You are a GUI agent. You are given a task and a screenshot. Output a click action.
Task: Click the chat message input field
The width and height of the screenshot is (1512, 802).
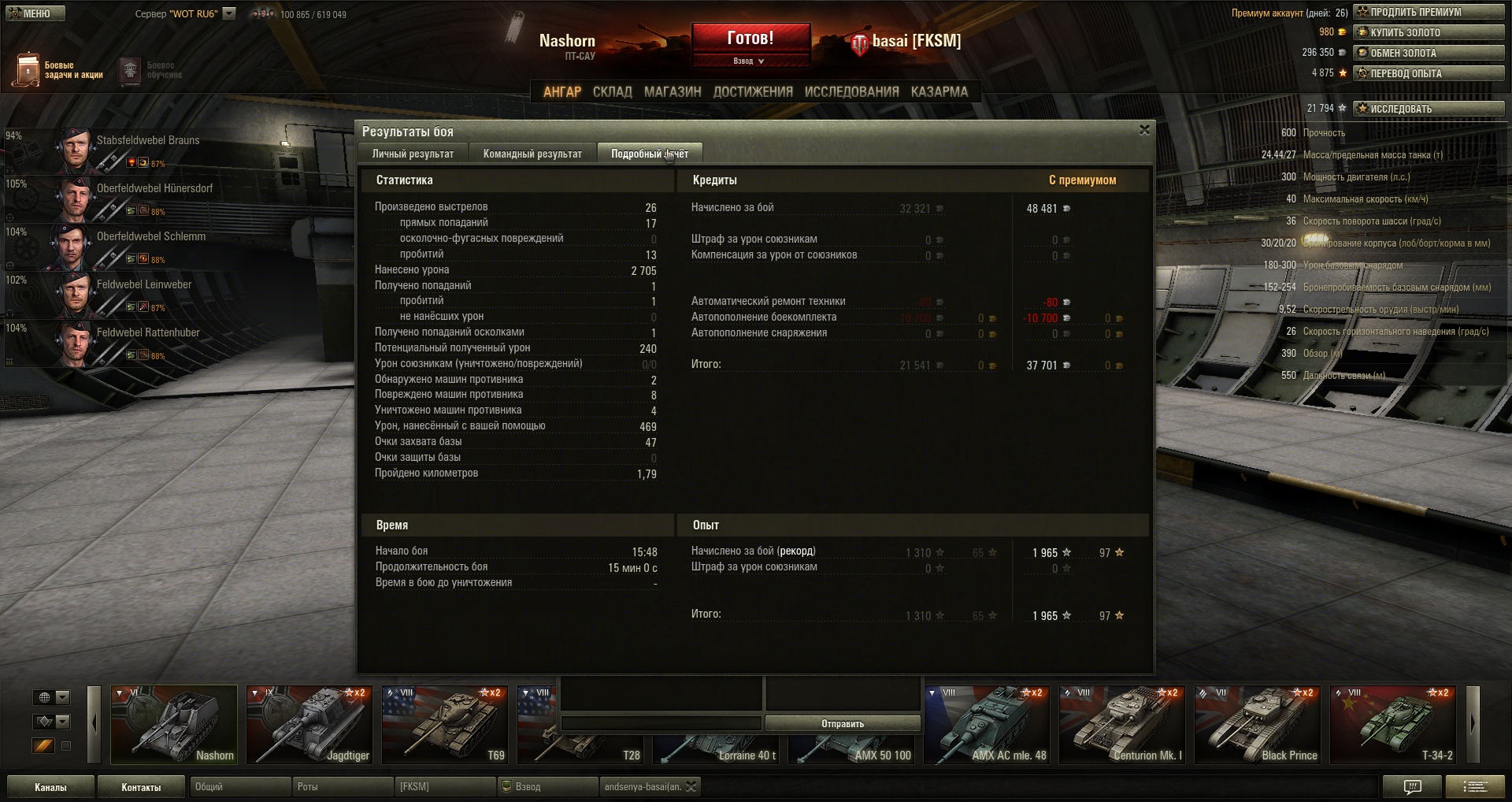[x=661, y=723]
